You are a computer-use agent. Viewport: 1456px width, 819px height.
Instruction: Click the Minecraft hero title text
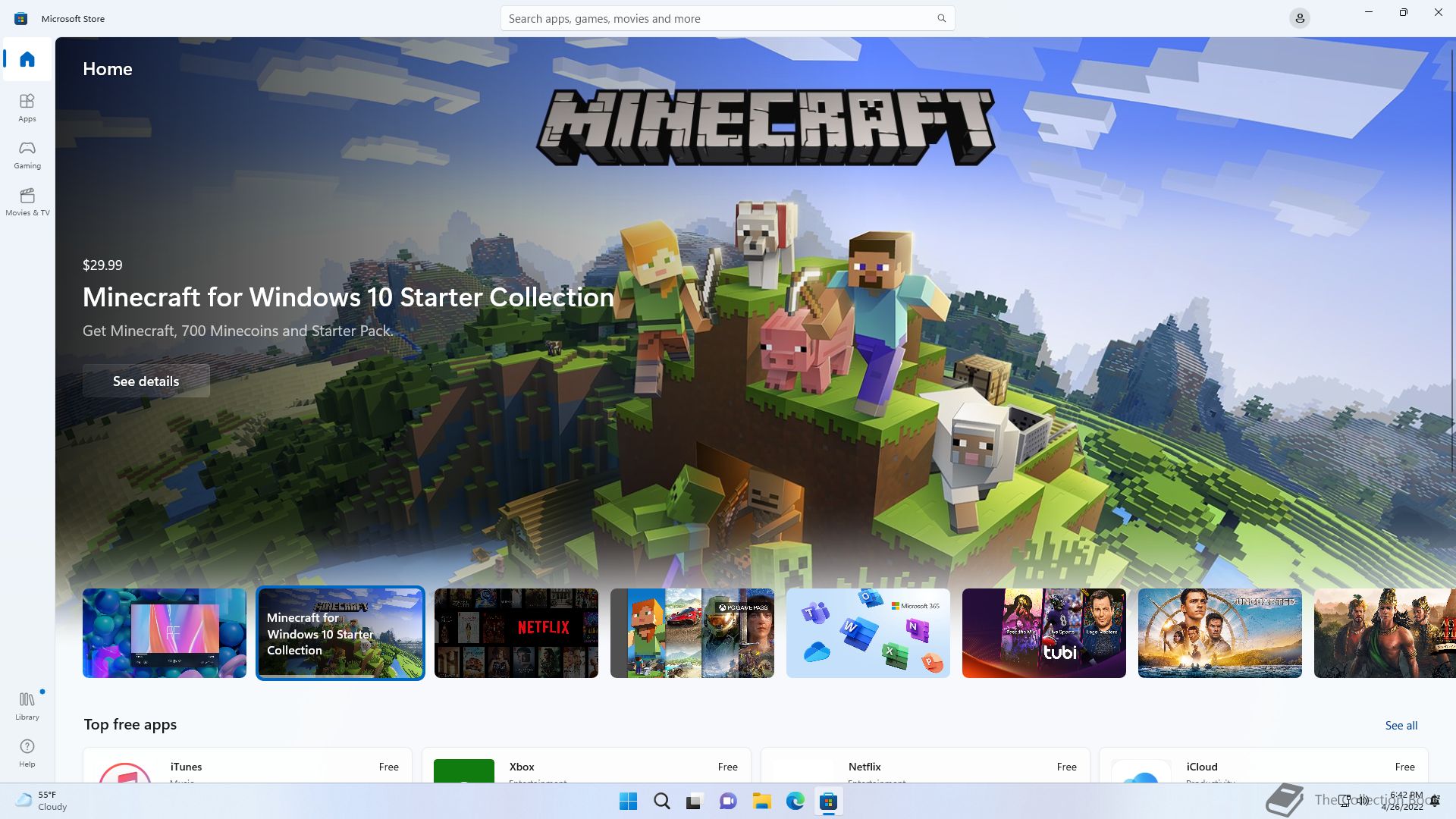coord(348,297)
